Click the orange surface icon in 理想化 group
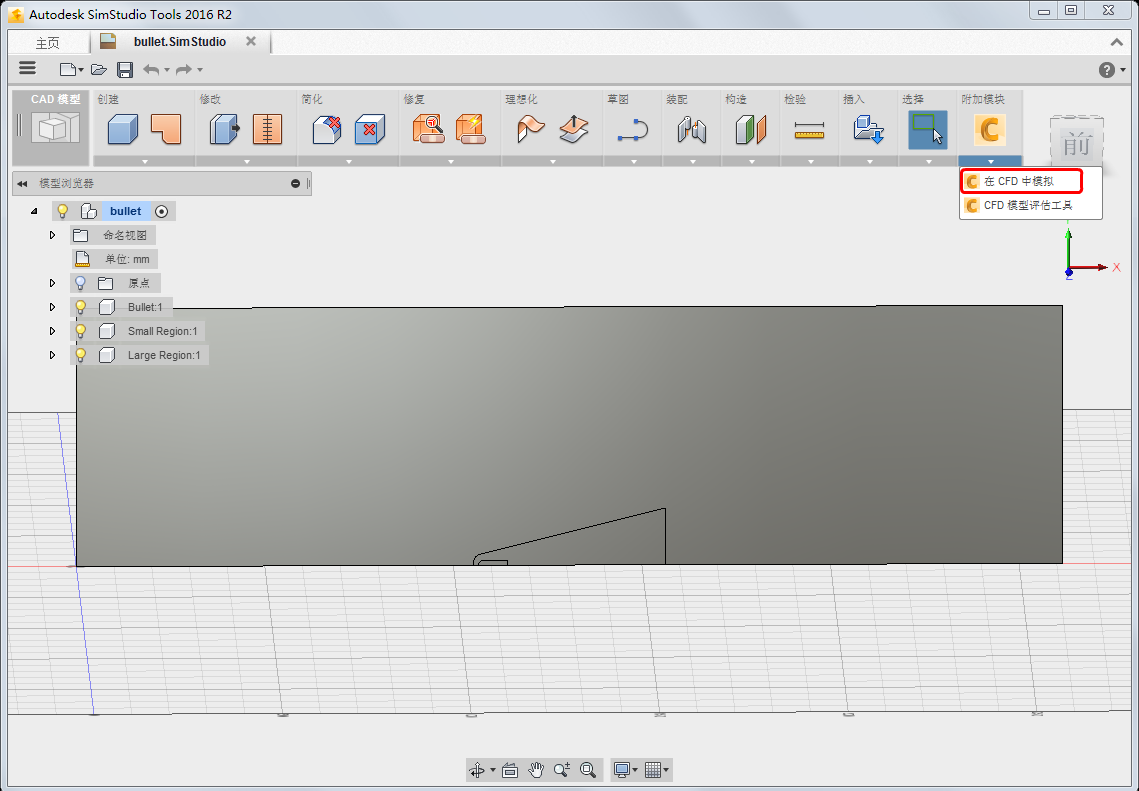Screen dimensions: 1139x791 tap(531, 129)
